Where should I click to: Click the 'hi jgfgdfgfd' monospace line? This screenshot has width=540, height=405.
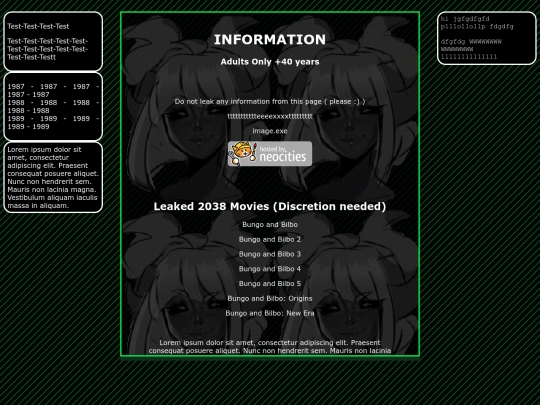pyautogui.click(x=465, y=19)
